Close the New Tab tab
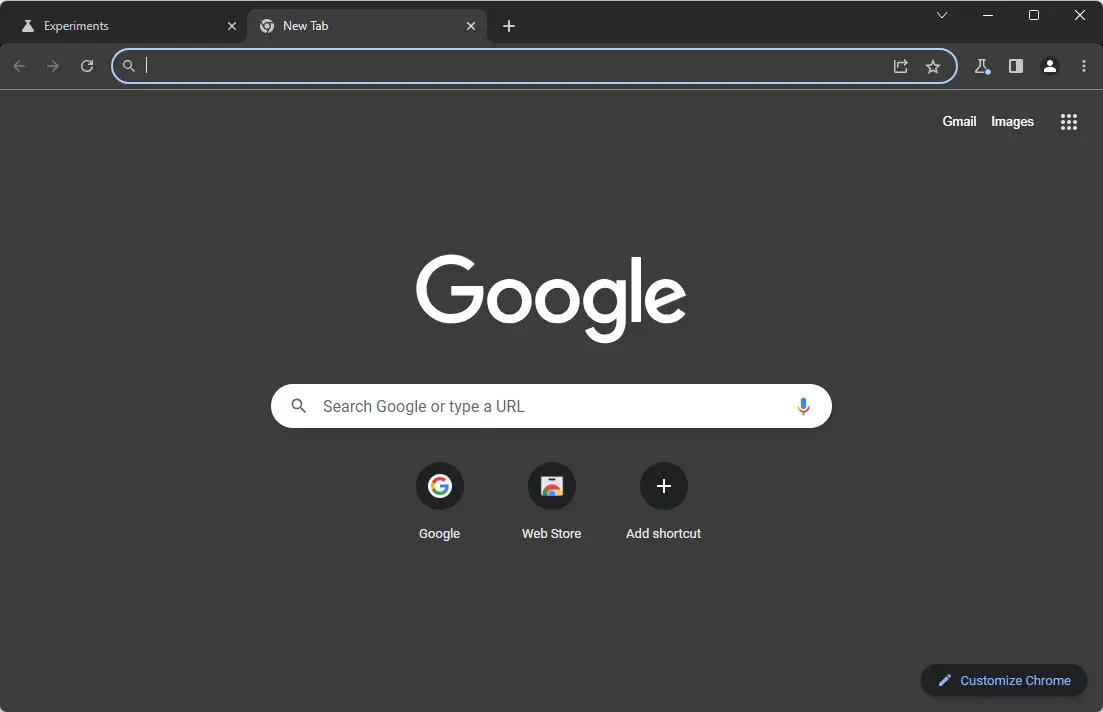 click(x=471, y=26)
